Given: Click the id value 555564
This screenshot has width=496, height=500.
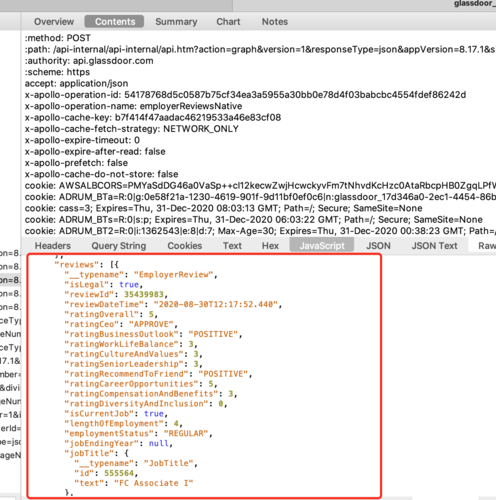Looking at the screenshot, I should tap(119, 473).
